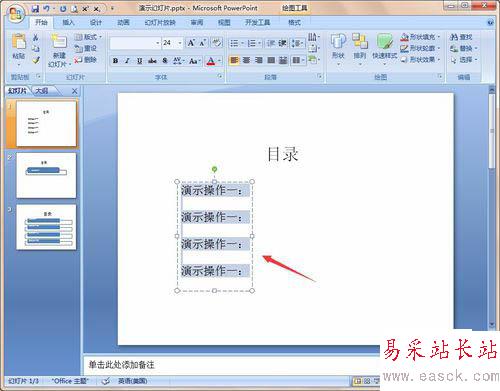
Task: Cut the selection with the scissors icon
Action: pos(36,37)
